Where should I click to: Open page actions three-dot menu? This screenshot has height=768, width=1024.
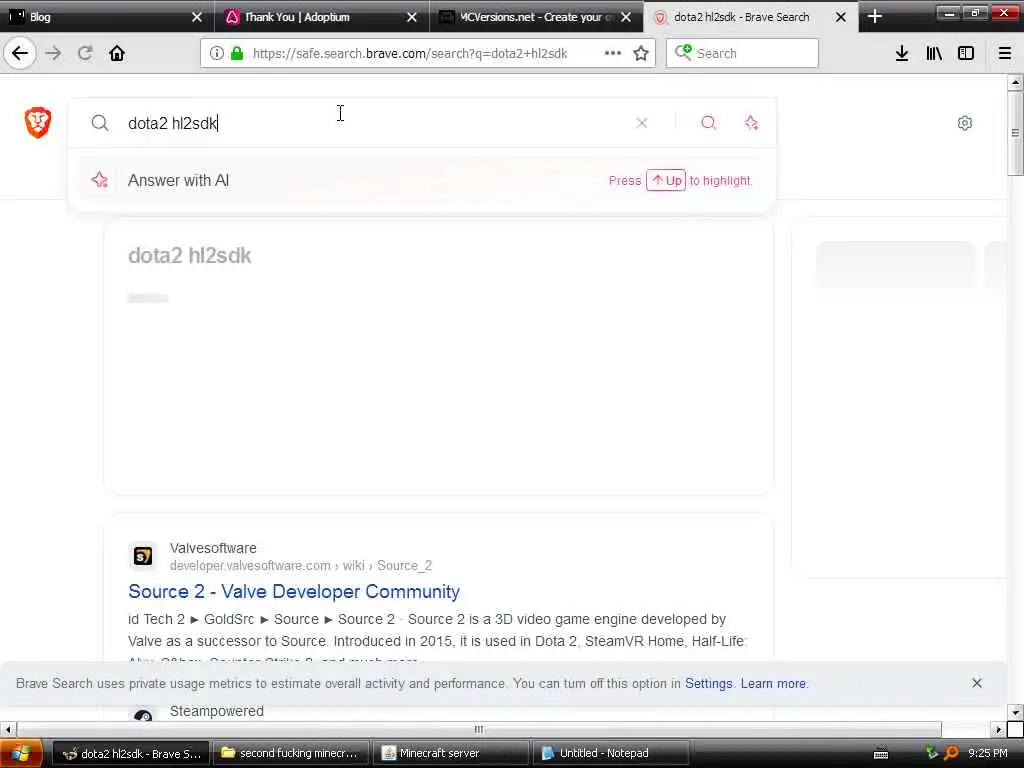tap(612, 53)
